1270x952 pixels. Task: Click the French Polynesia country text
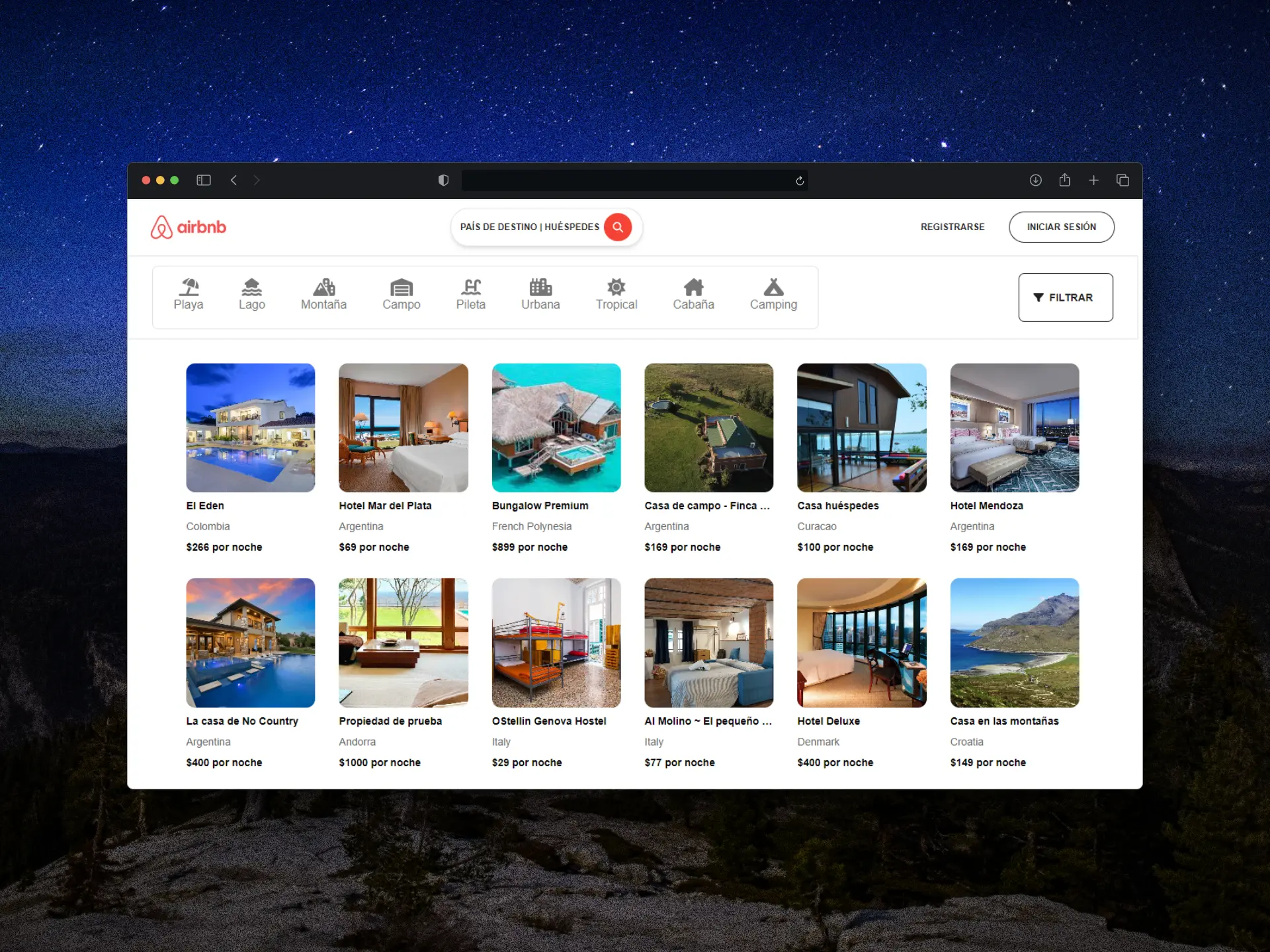(532, 527)
